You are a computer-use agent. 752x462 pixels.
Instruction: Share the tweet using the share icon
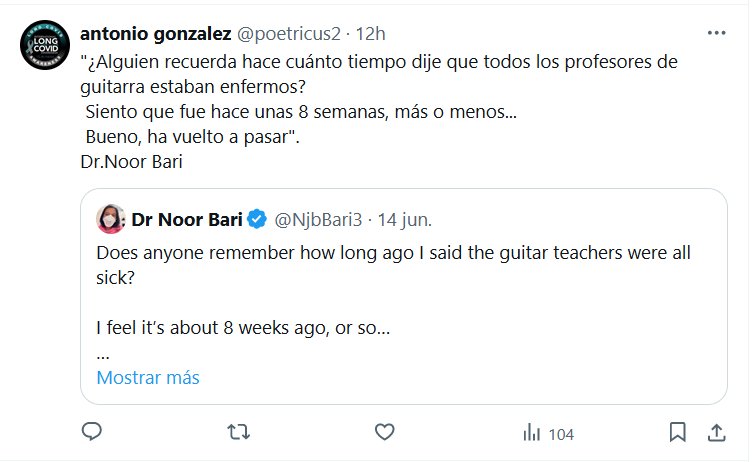(x=716, y=432)
